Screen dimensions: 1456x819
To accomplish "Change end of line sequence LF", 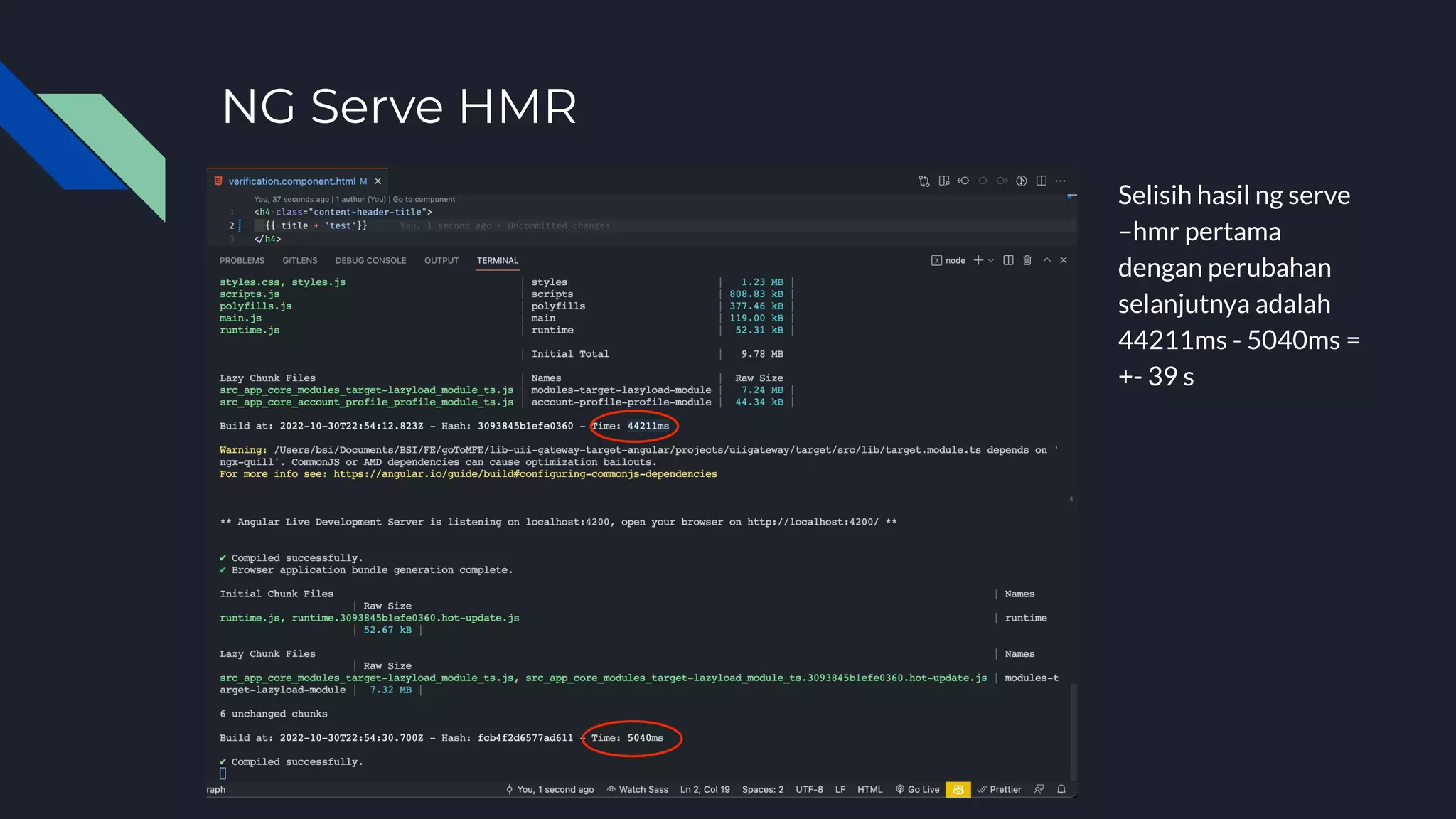I will [840, 790].
